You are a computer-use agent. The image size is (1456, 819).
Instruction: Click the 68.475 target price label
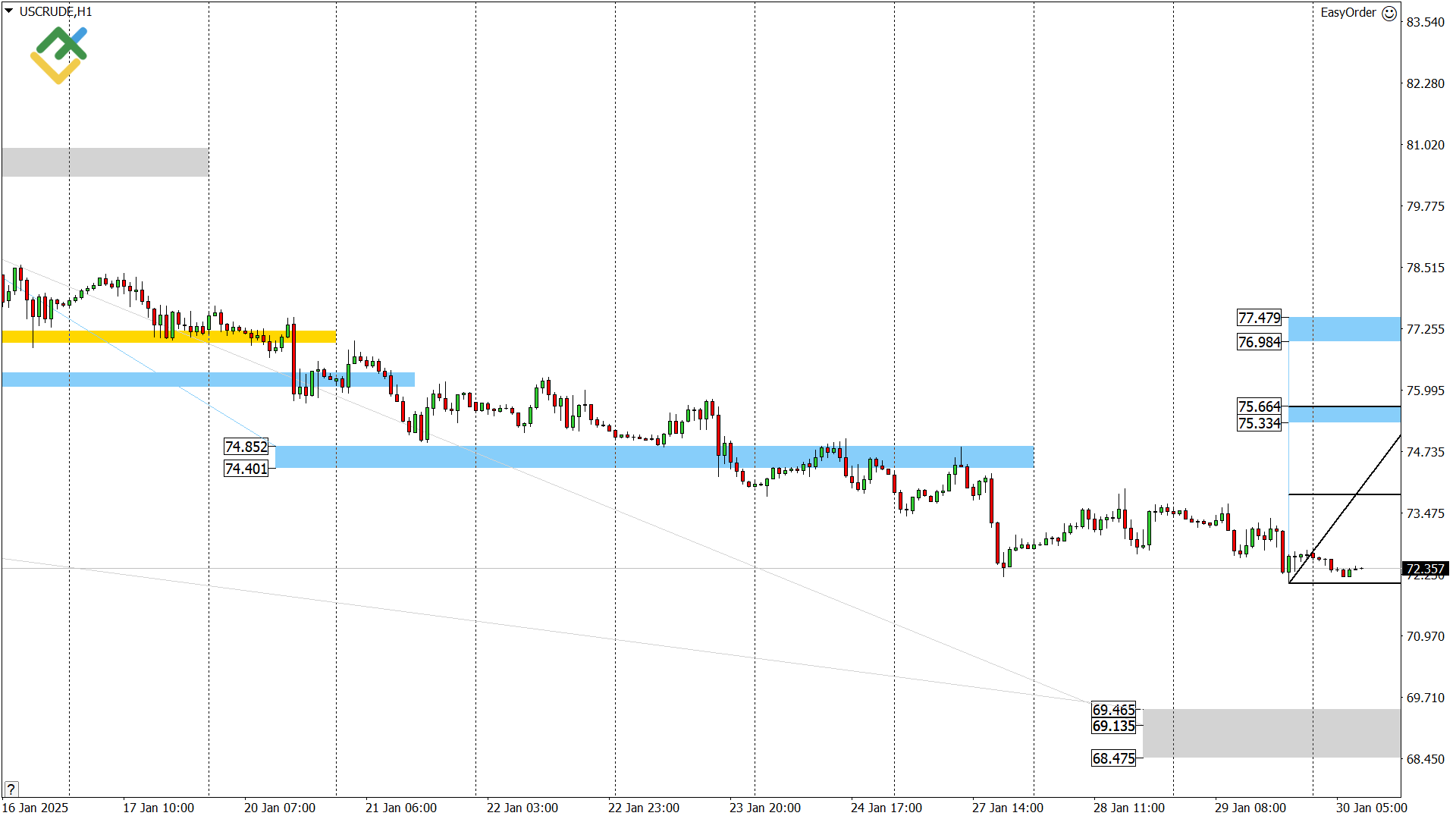click(1113, 758)
